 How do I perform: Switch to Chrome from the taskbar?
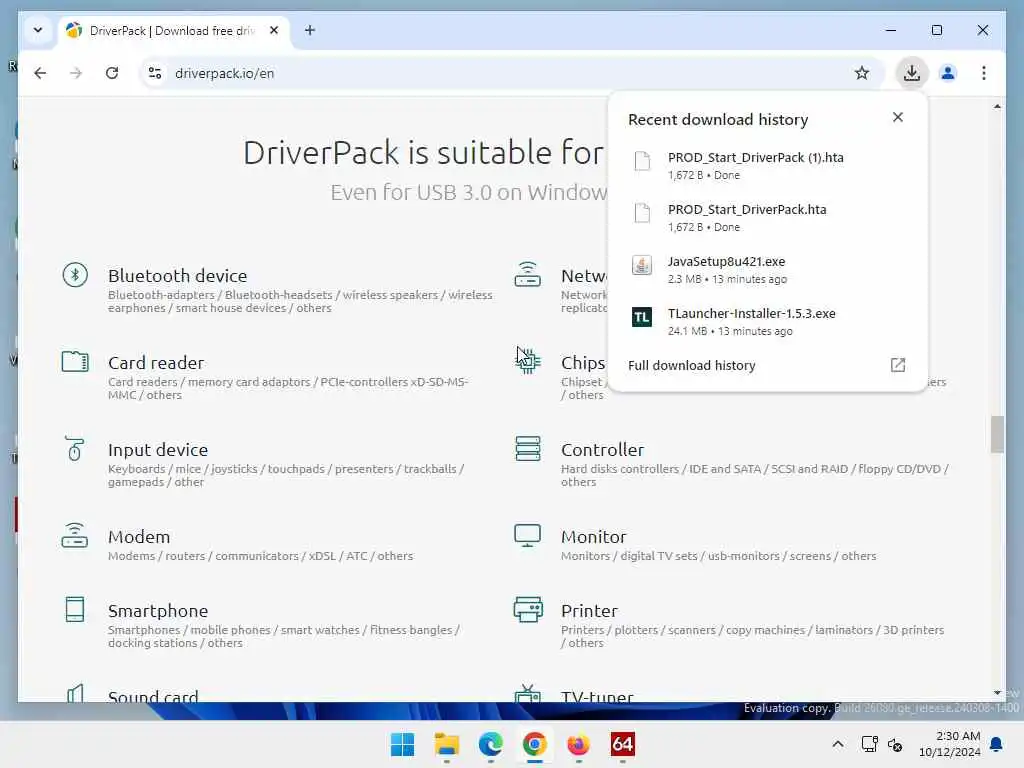point(534,744)
